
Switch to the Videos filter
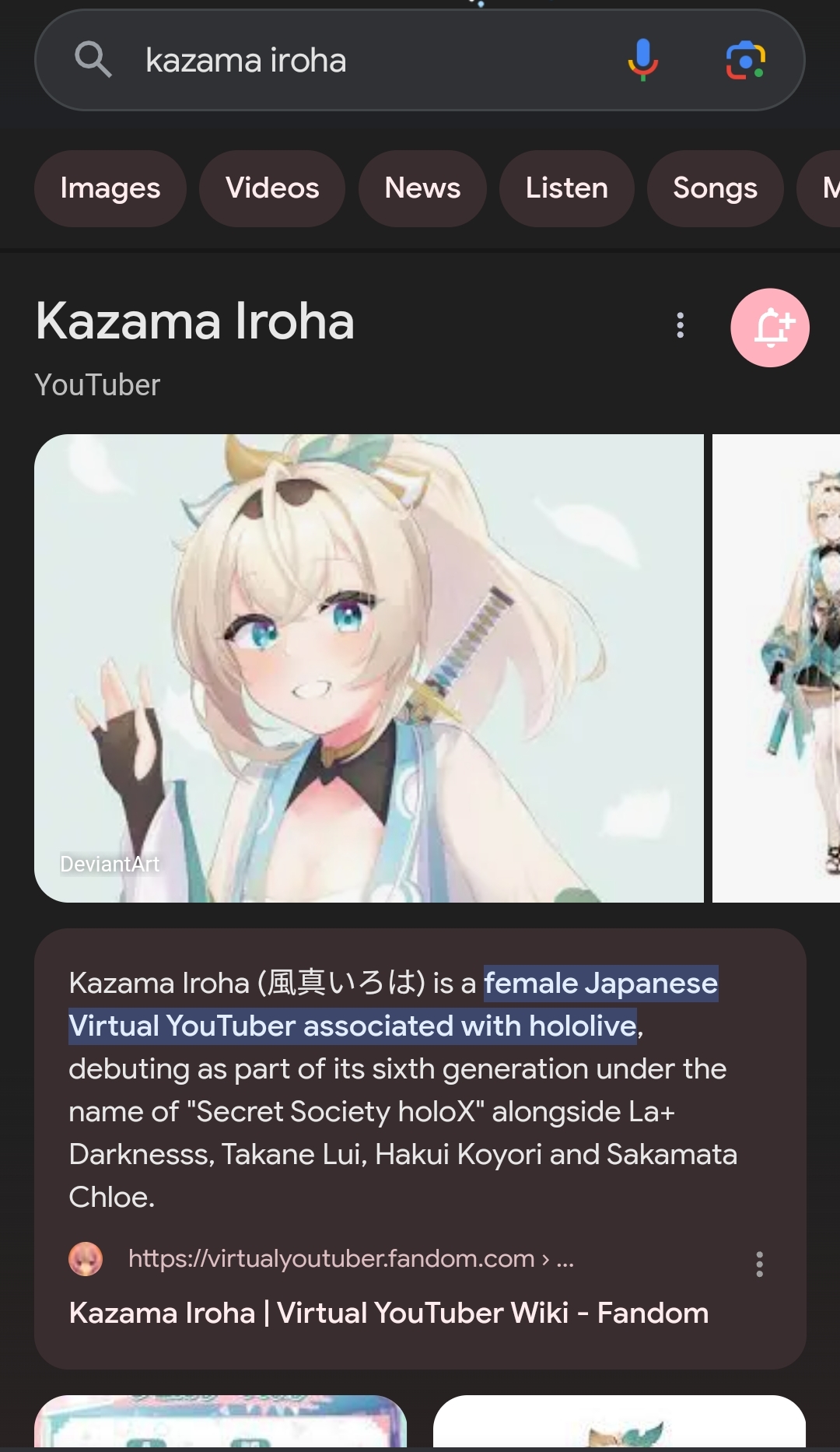(272, 188)
